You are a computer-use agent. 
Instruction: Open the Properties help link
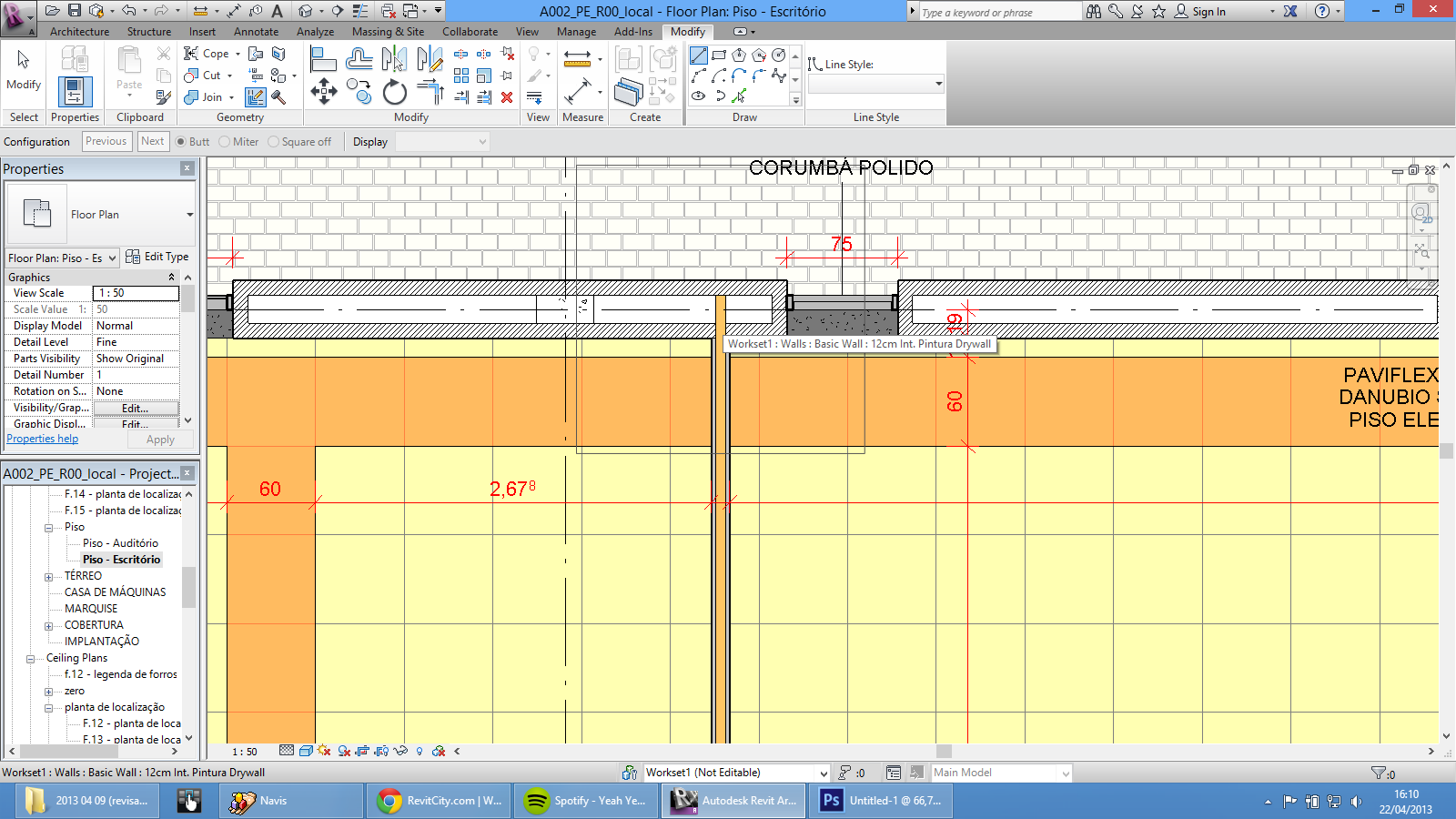click(x=42, y=439)
